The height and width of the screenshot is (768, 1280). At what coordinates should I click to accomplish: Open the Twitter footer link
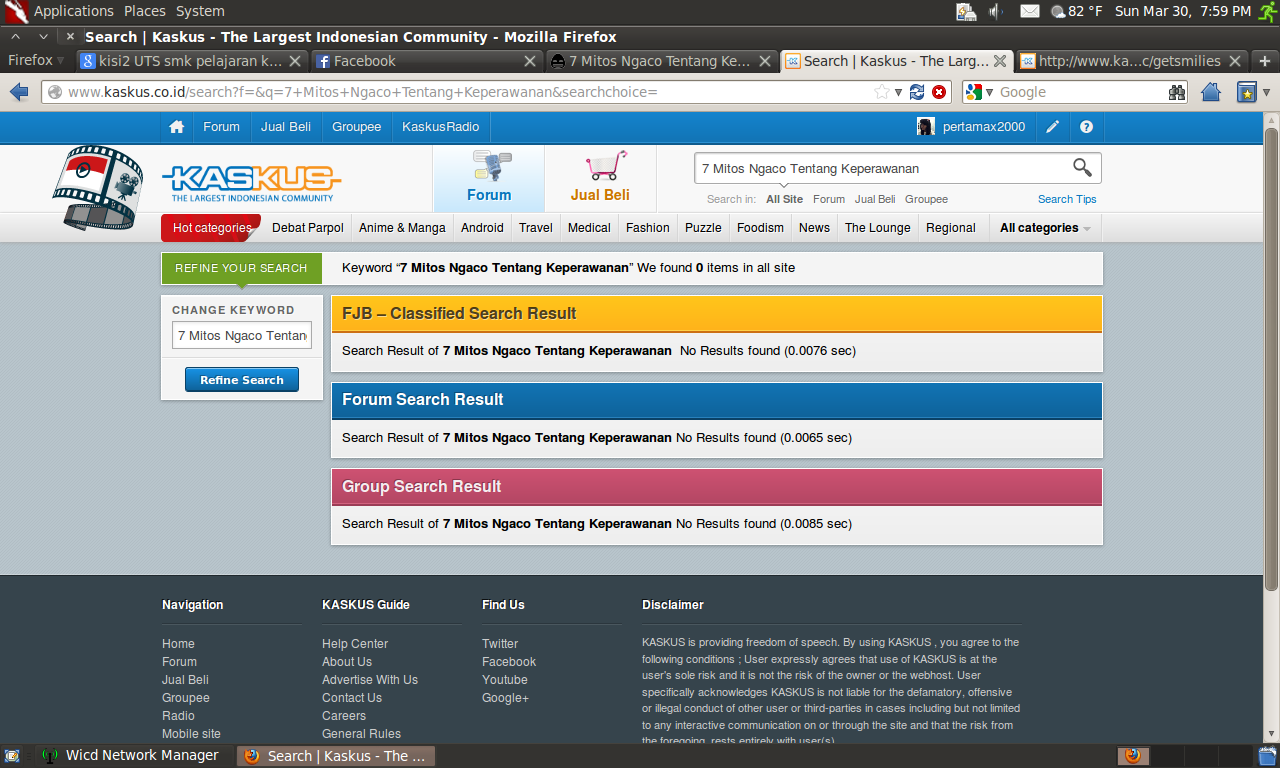click(x=500, y=644)
